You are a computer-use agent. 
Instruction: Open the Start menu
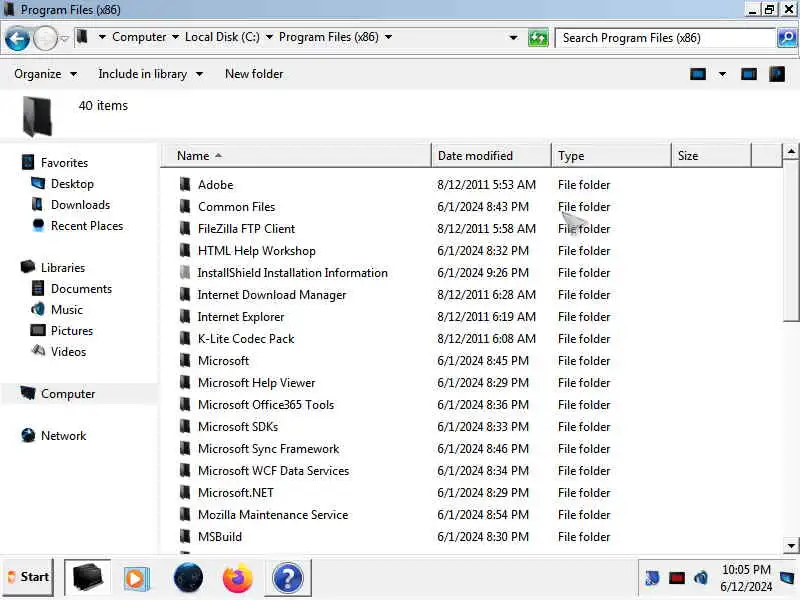(x=28, y=577)
